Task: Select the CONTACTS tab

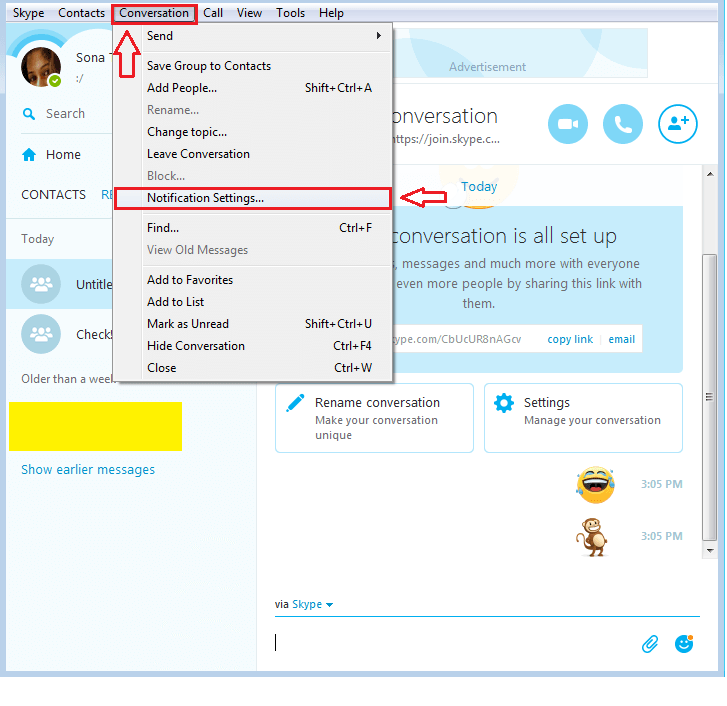Action: click(x=53, y=195)
